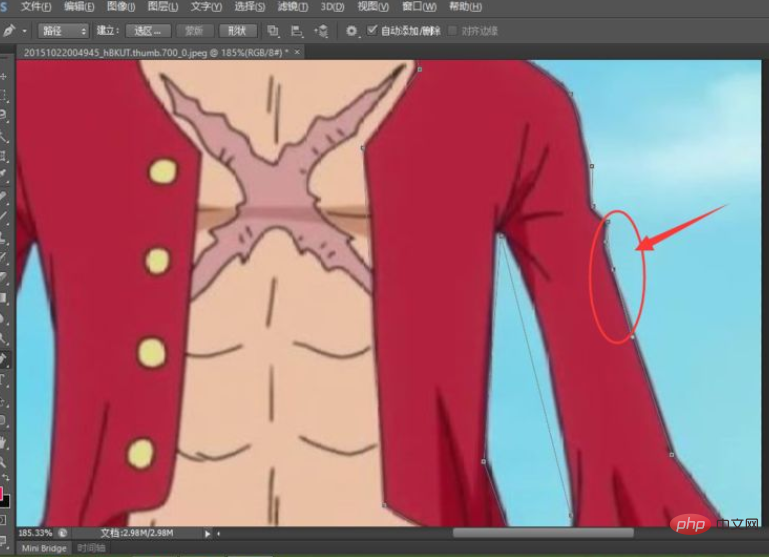769x557 pixels.
Task: Toggle Quick Mask mode
Action: click(x=3, y=520)
